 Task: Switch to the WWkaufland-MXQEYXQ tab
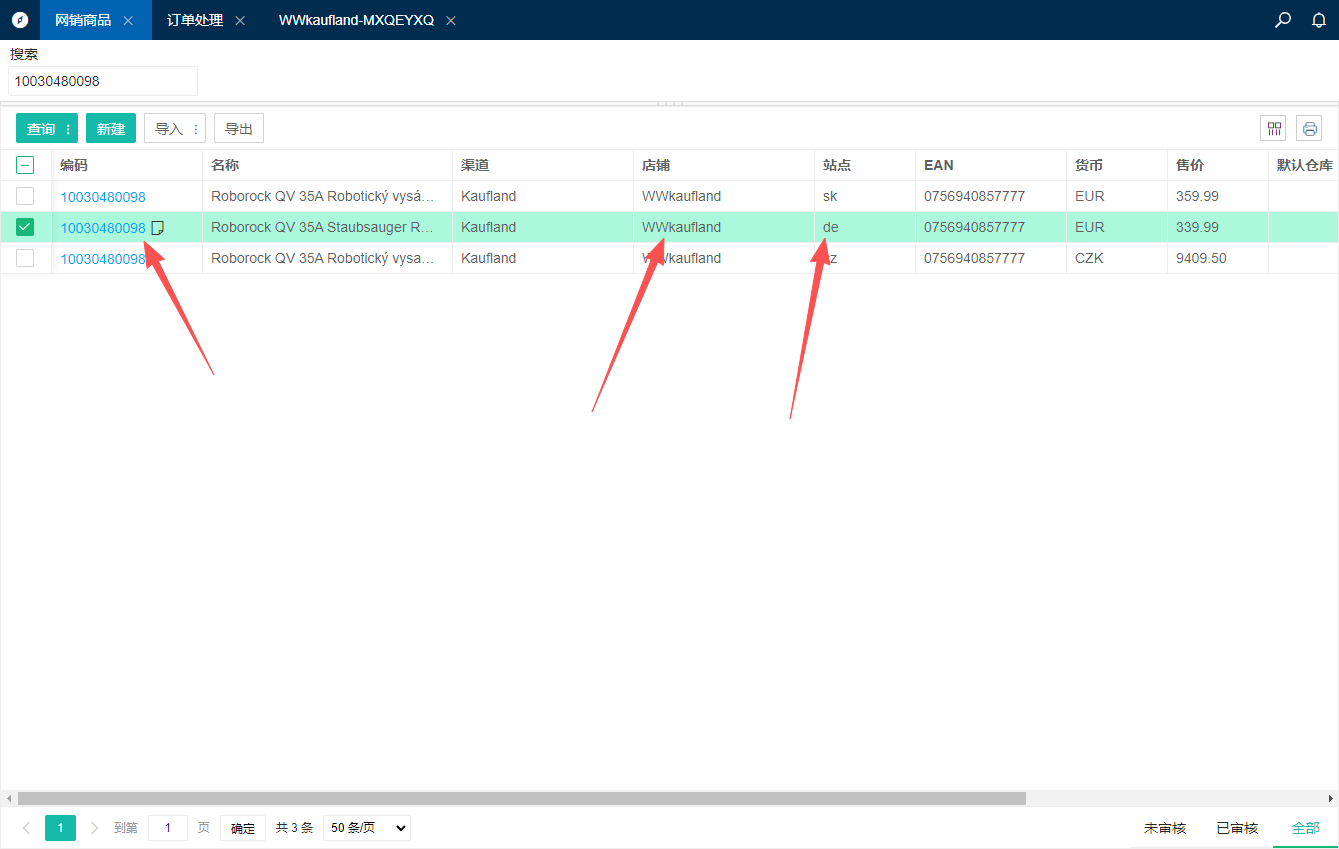356,20
